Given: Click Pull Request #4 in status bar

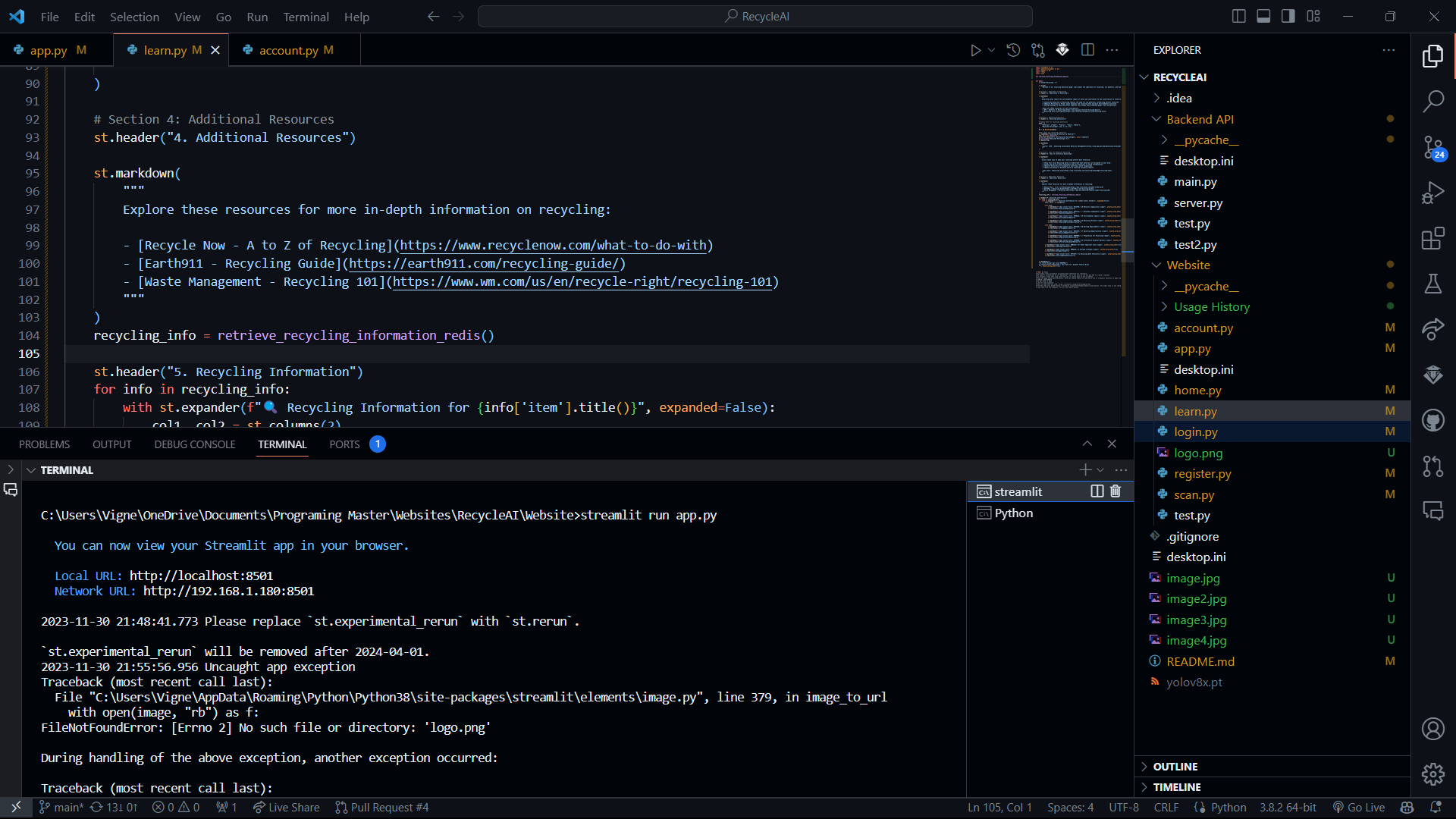Looking at the screenshot, I should (x=382, y=808).
